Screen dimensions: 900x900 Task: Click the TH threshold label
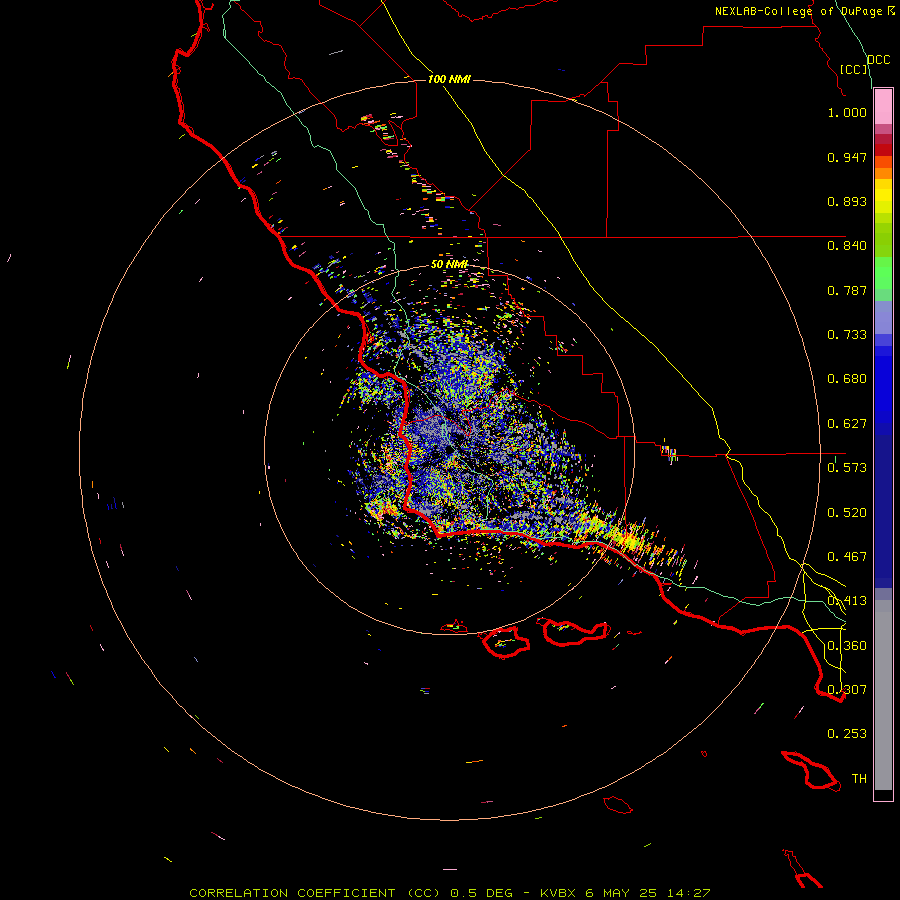pyautogui.click(x=859, y=779)
